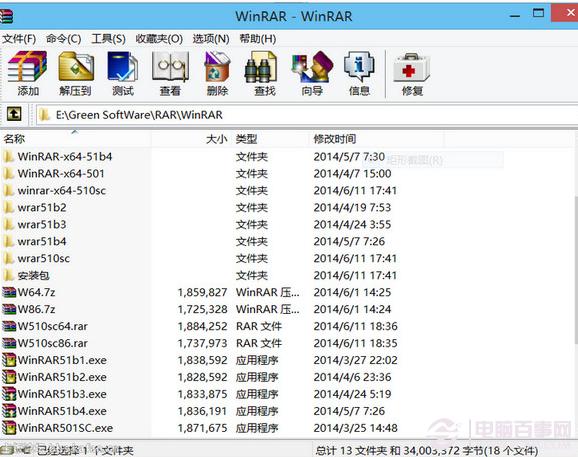Select the wrar510sc folder icon

8,258
